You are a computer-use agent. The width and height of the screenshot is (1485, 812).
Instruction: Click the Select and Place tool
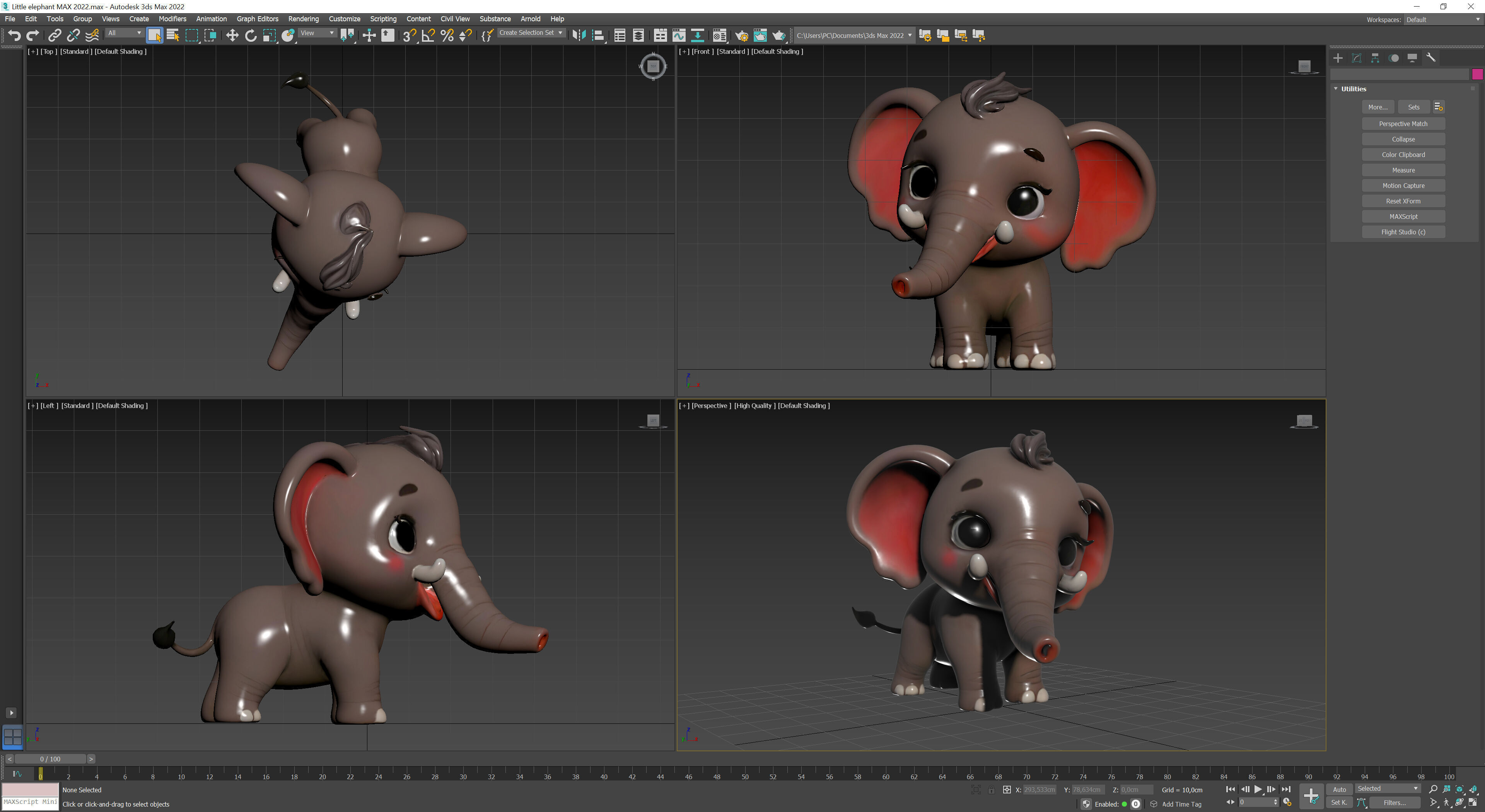click(288, 36)
